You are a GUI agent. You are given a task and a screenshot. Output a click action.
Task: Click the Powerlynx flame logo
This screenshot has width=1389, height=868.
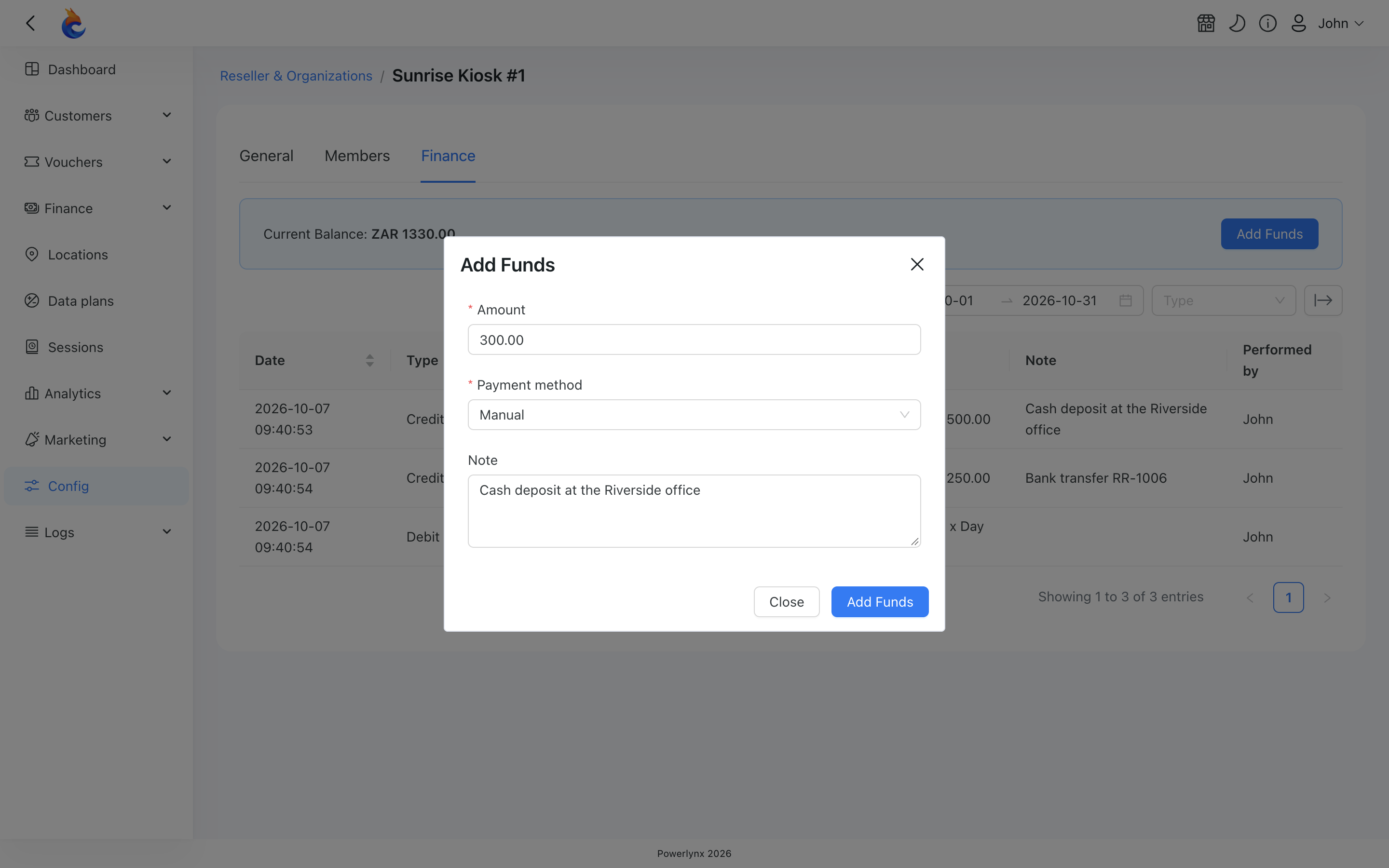click(x=73, y=23)
